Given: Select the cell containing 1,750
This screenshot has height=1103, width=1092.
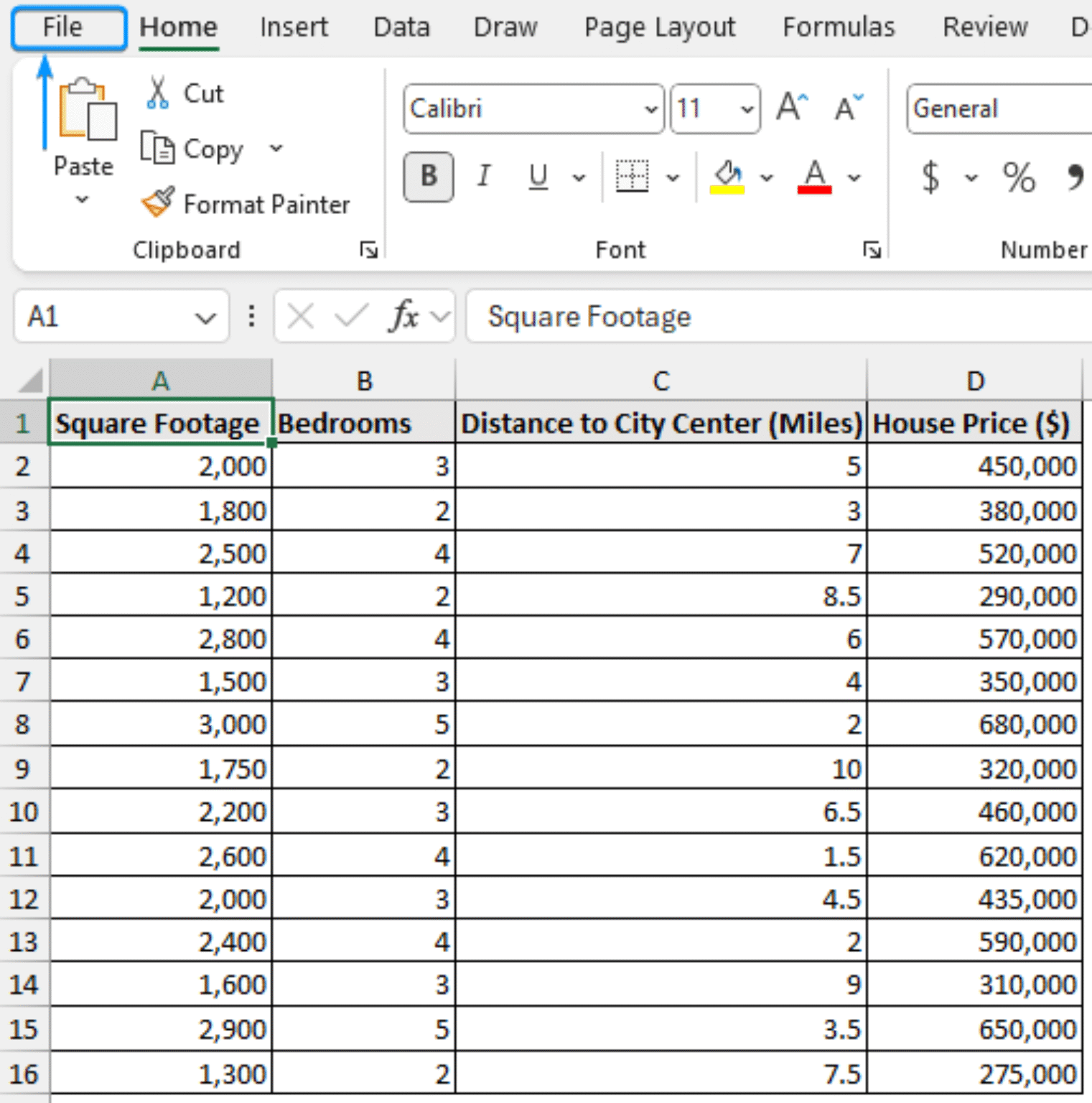Looking at the screenshot, I should (x=161, y=768).
